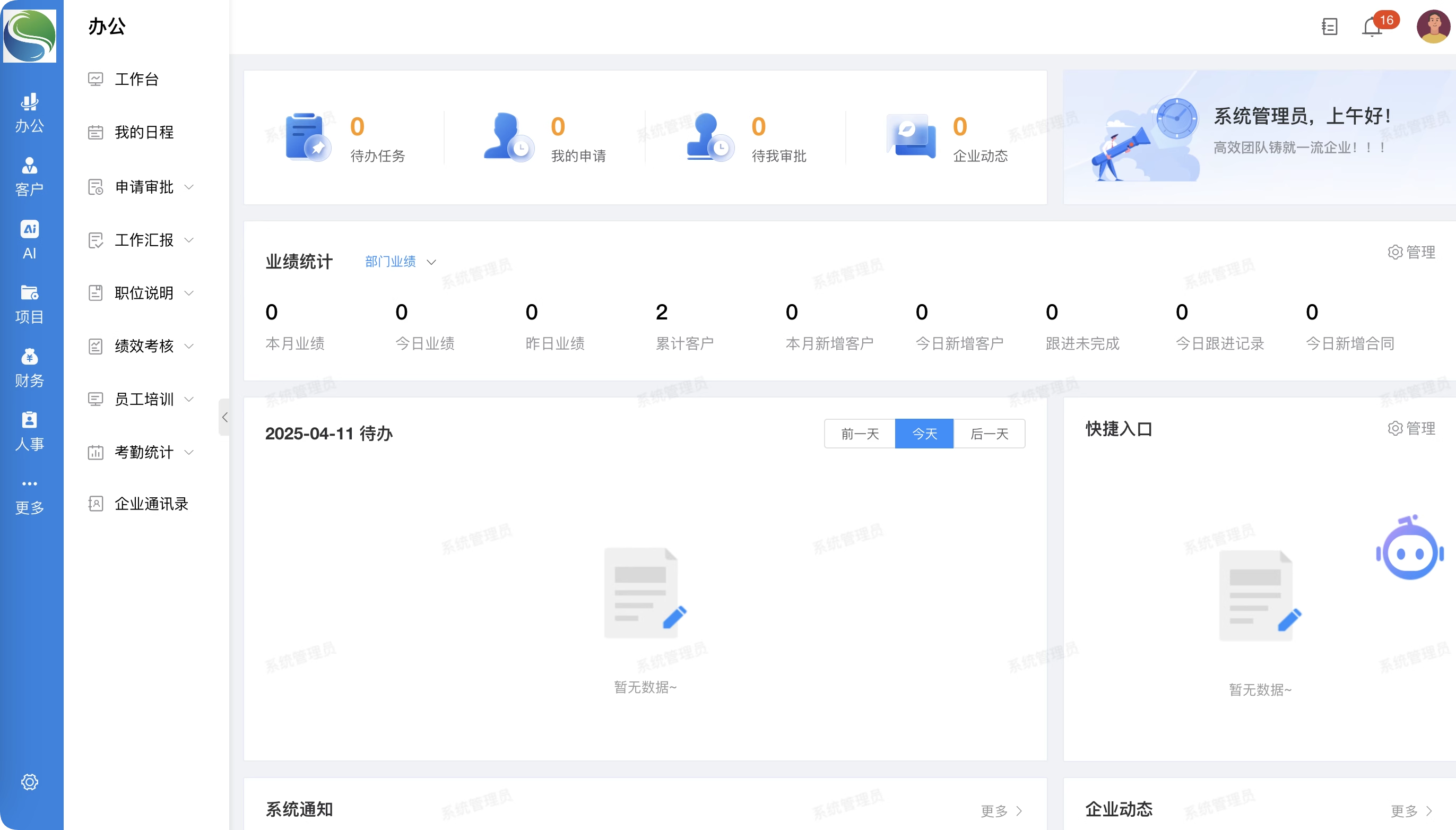Screen dimensions: 1456x830
Task: Switch to 后一天 in the todo panel
Action: tap(989, 434)
